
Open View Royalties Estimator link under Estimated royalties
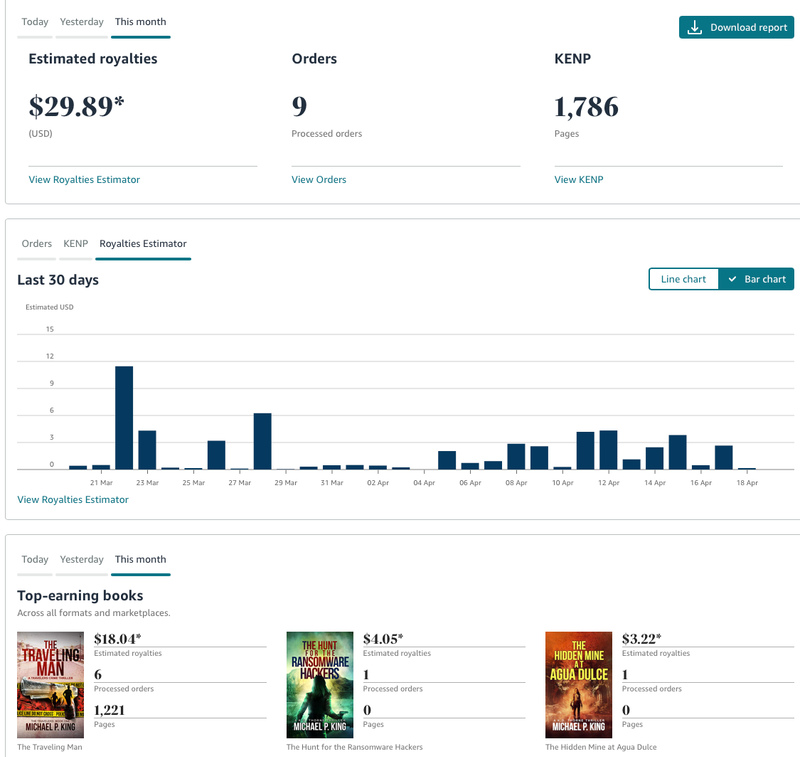click(x=84, y=180)
